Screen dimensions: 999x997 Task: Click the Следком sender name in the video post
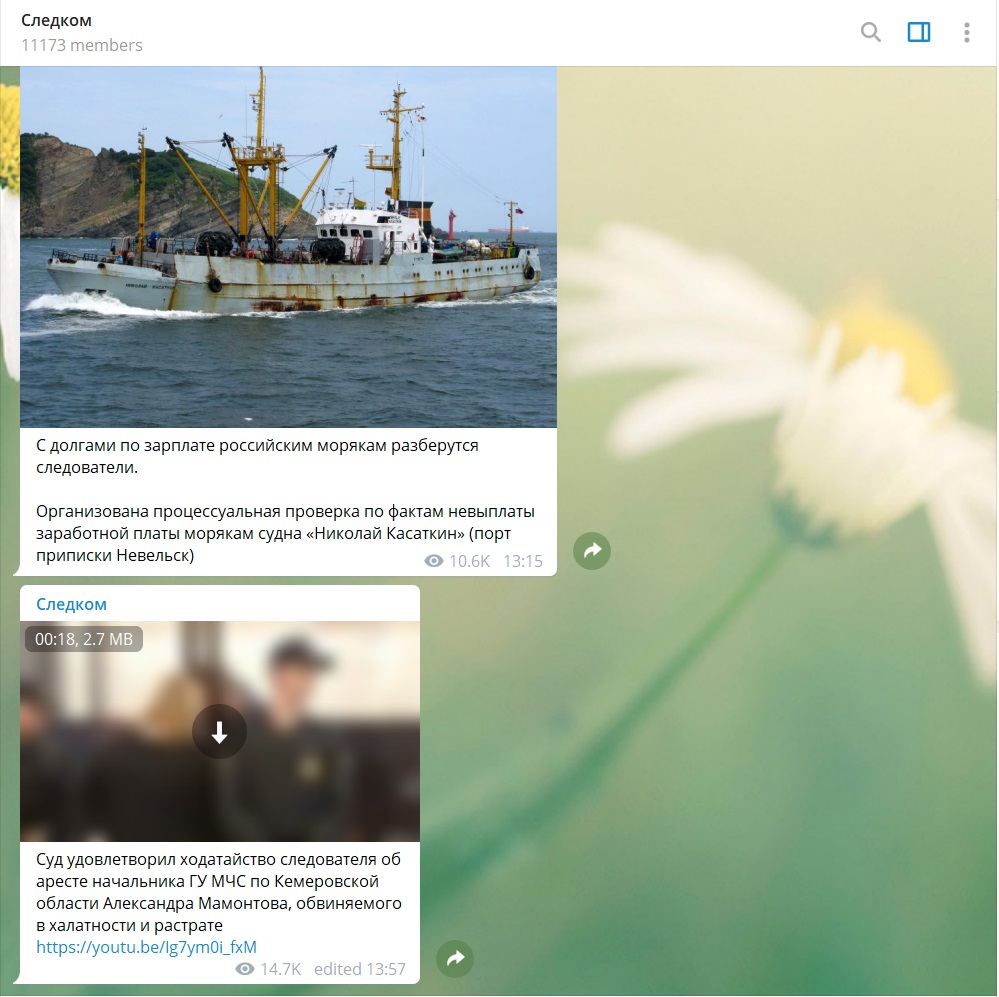(71, 604)
